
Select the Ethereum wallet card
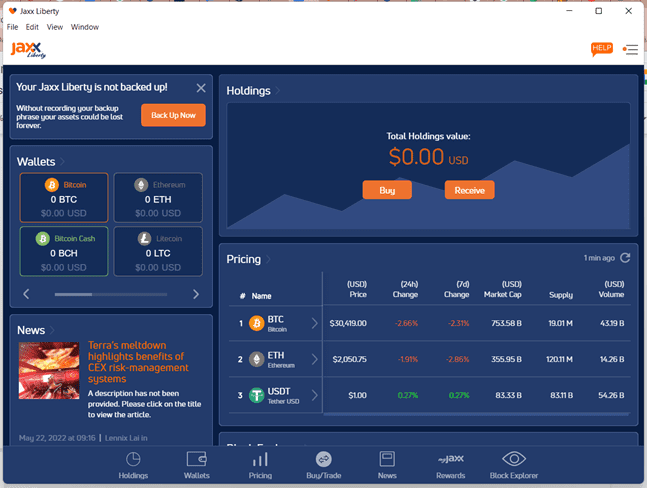158,198
